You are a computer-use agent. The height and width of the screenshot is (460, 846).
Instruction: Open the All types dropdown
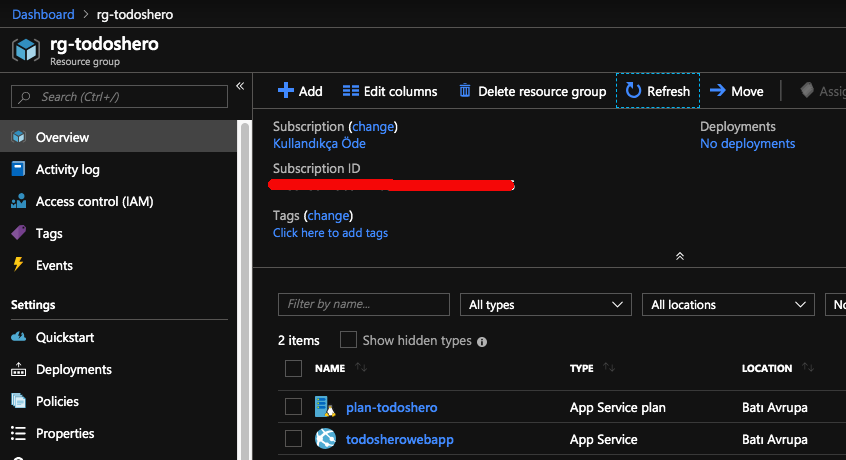[x=545, y=305]
